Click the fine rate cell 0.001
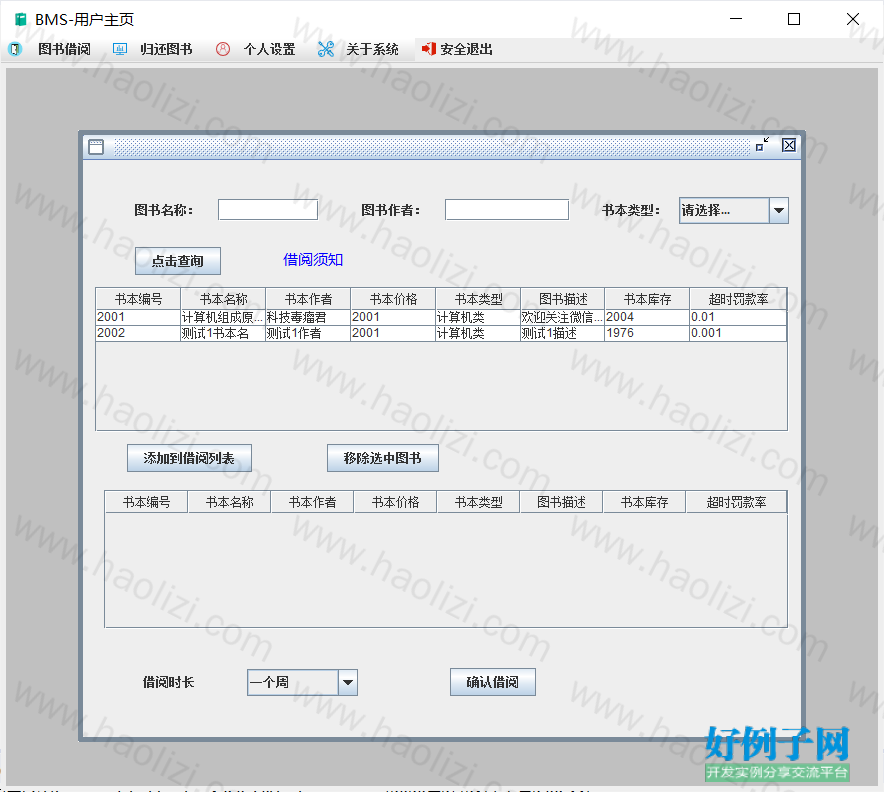This screenshot has height=792, width=884. click(x=738, y=333)
